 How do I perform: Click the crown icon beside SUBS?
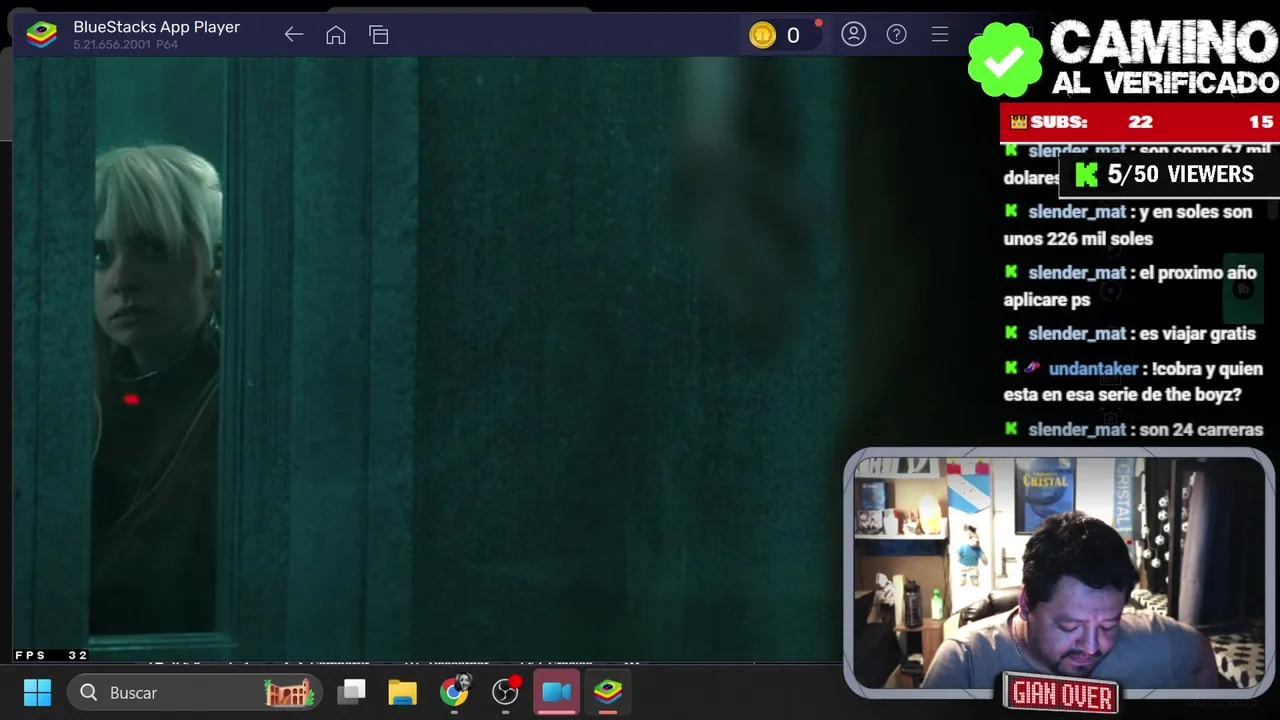click(1018, 122)
